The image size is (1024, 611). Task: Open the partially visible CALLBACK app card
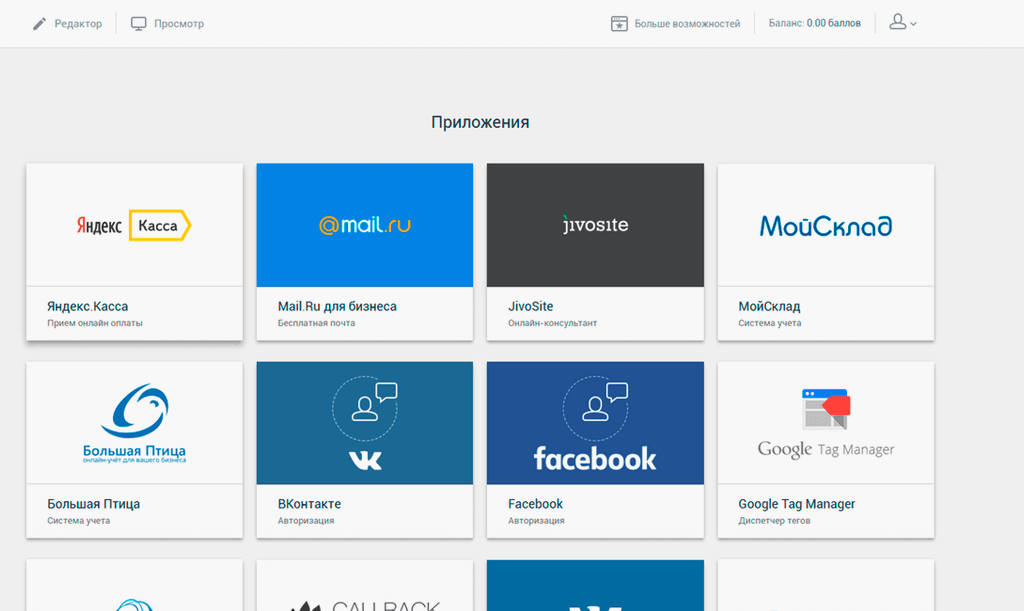click(364, 586)
